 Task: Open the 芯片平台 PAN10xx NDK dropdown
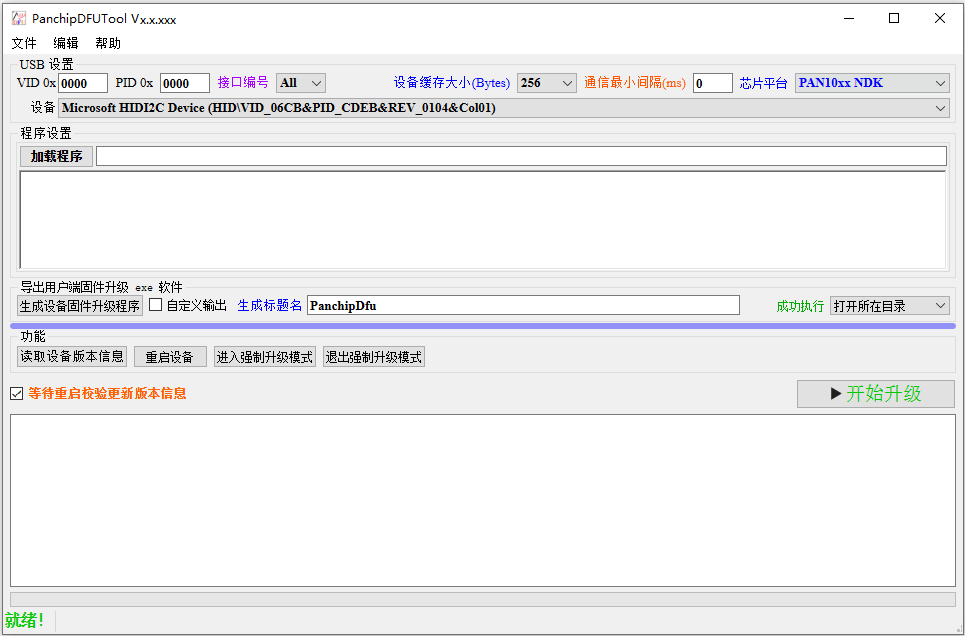pos(872,83)
